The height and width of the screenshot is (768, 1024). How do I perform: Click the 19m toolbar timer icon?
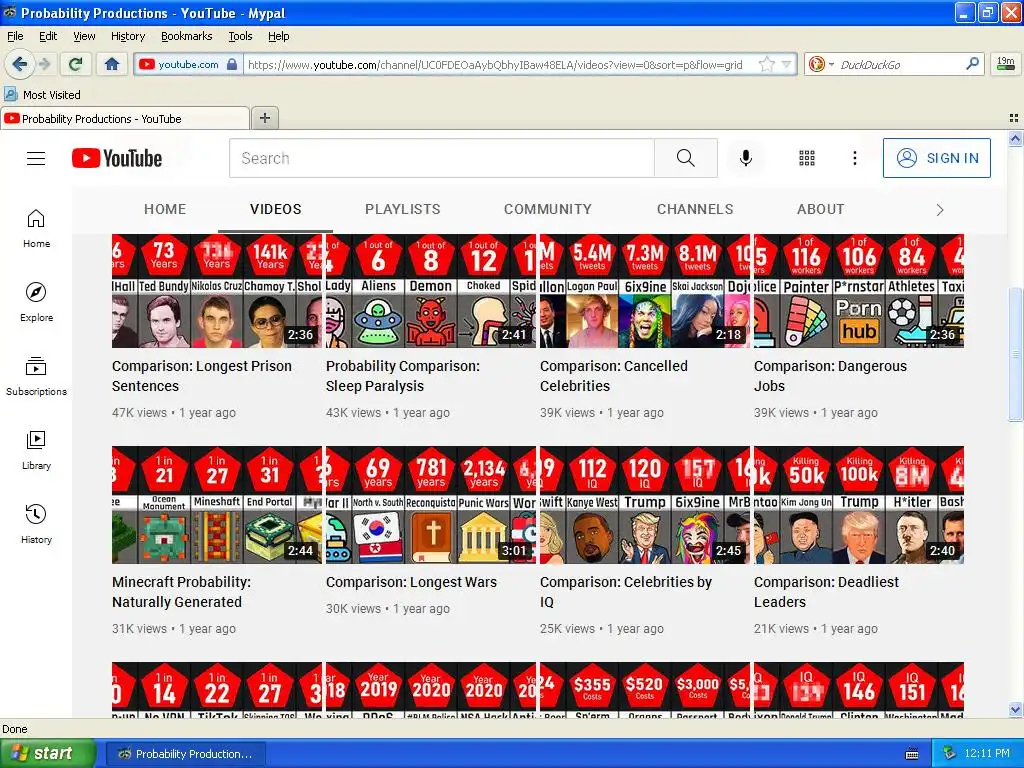(1006, 64)
